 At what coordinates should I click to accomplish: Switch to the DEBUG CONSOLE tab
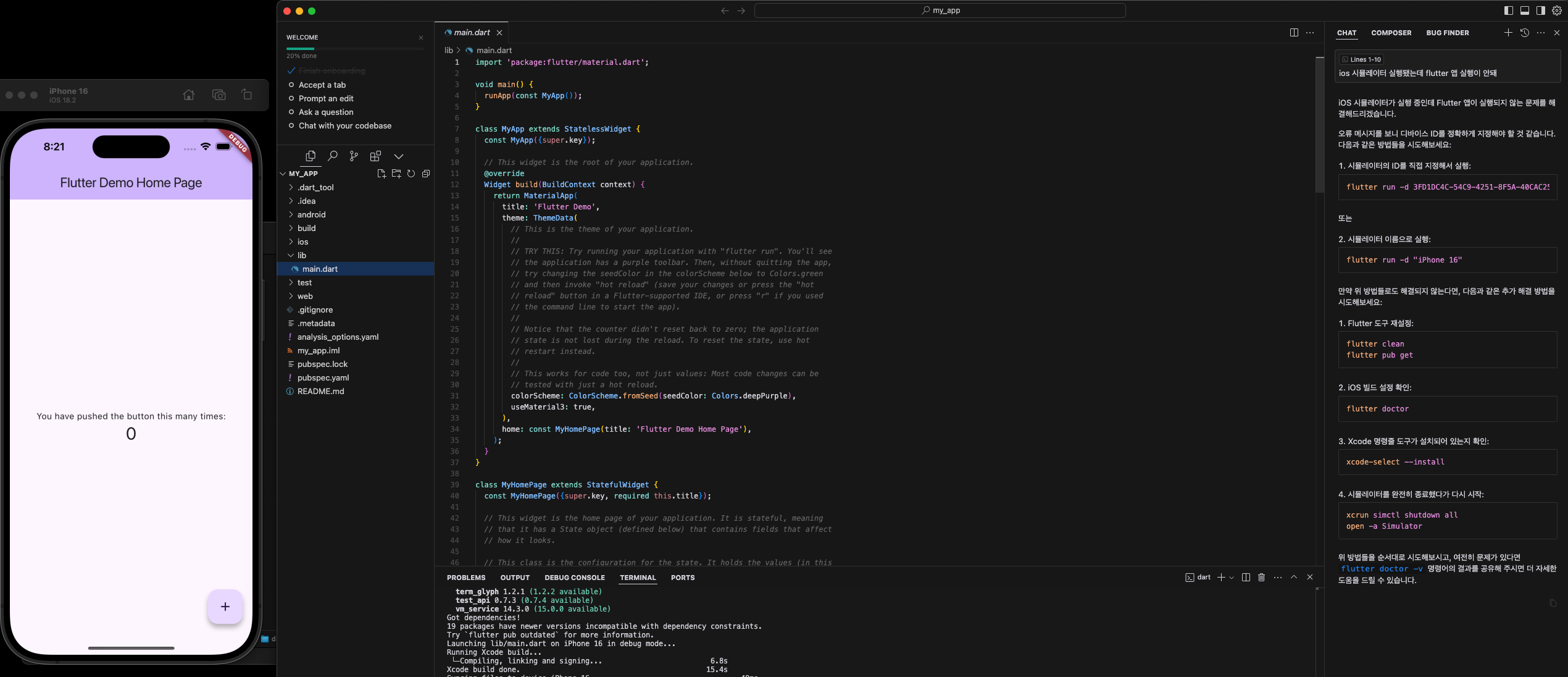point(574,578)
